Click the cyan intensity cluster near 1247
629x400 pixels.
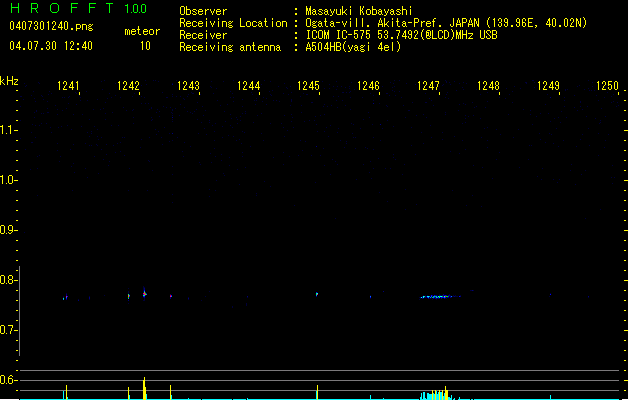tap(437, 394)
